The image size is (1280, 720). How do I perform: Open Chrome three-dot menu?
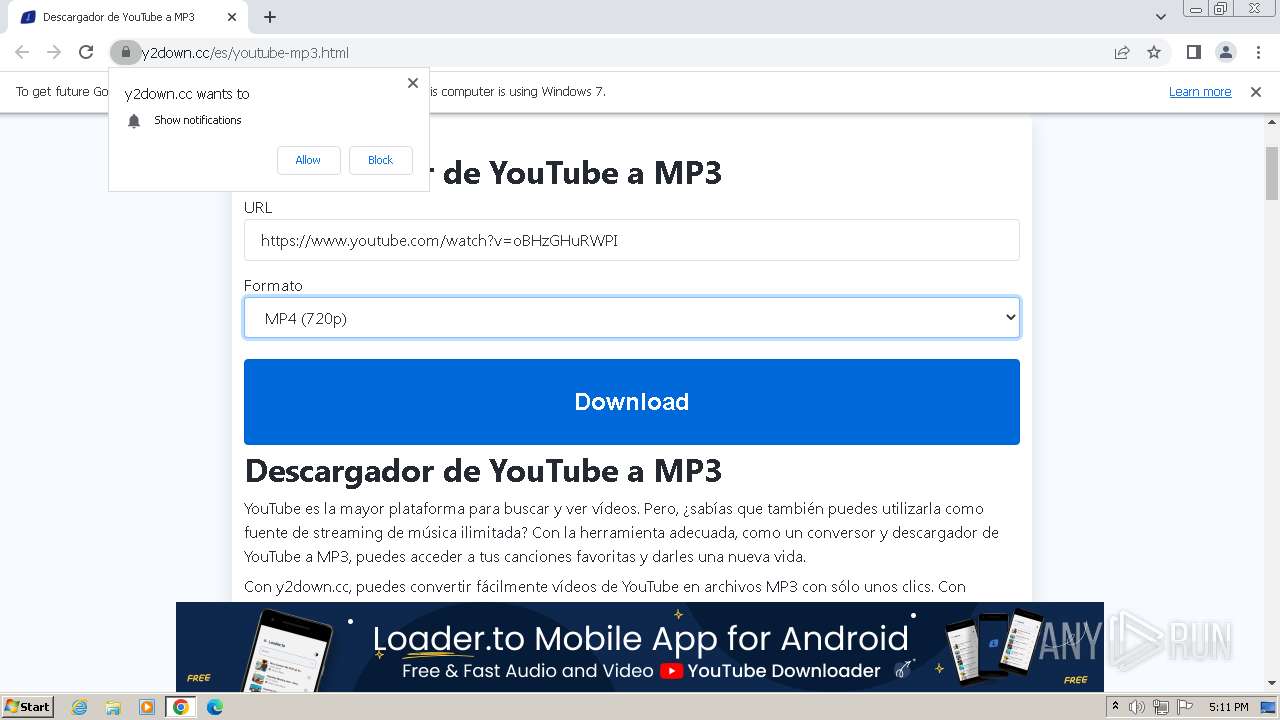[x=1258, y=52]
